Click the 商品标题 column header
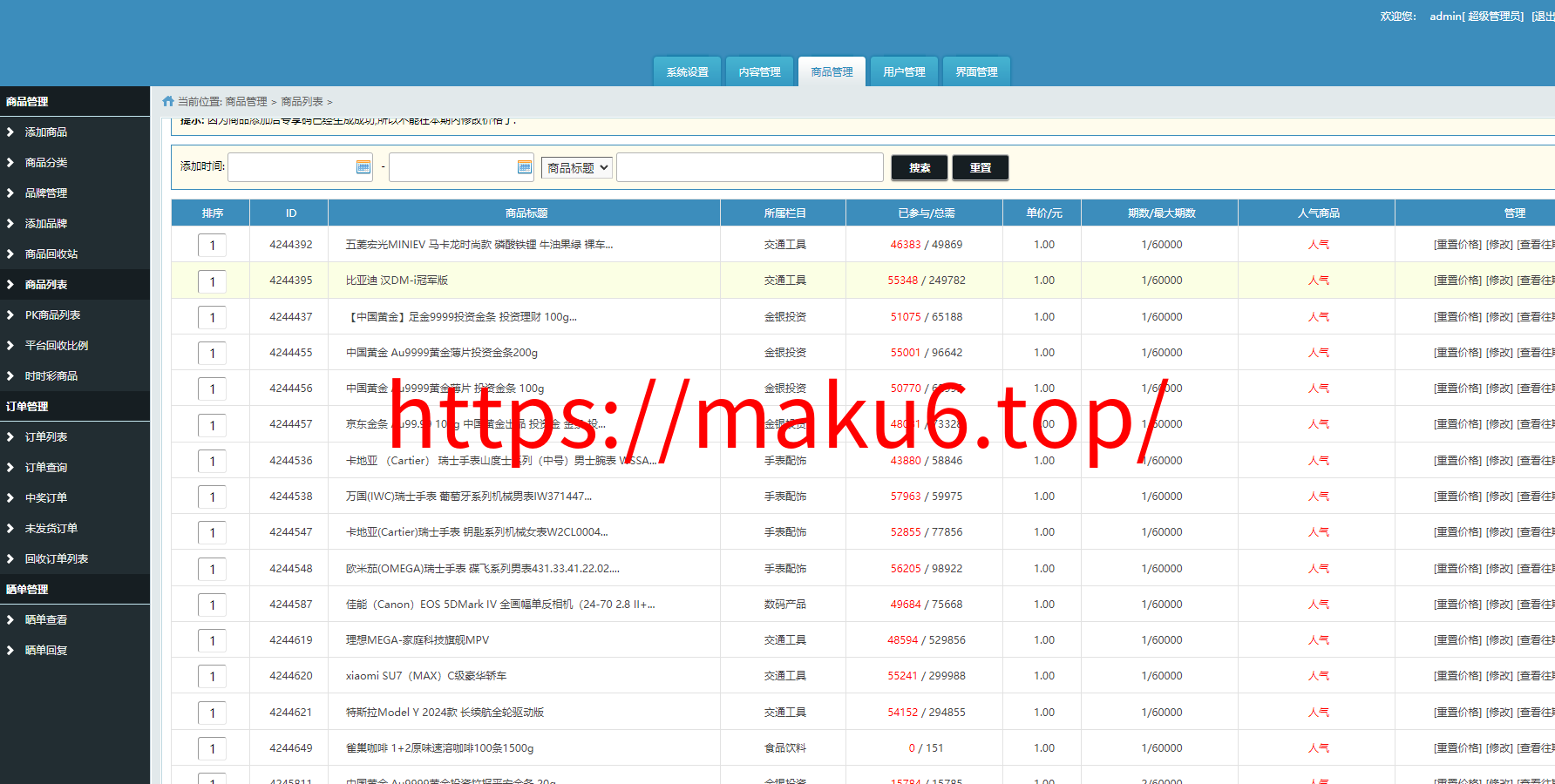 (x=526, y=213)
